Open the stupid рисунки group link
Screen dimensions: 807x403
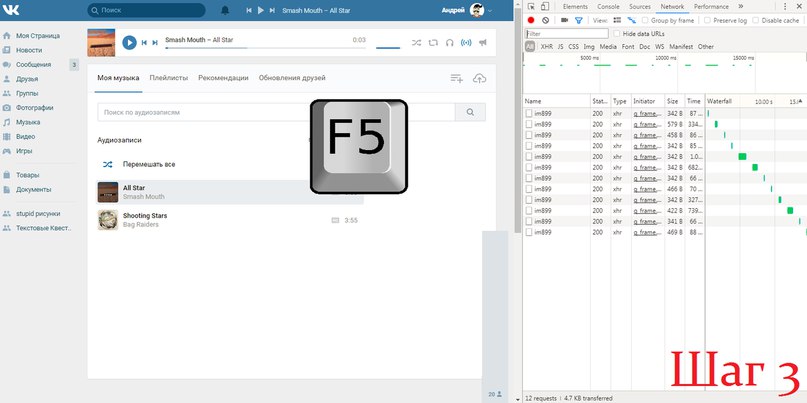click(38, 214)
